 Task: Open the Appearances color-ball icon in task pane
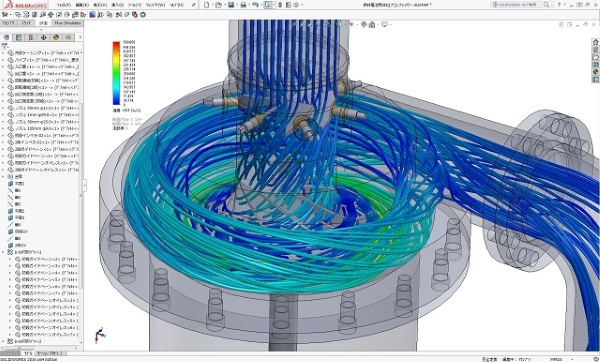click(x=595, y=72)
